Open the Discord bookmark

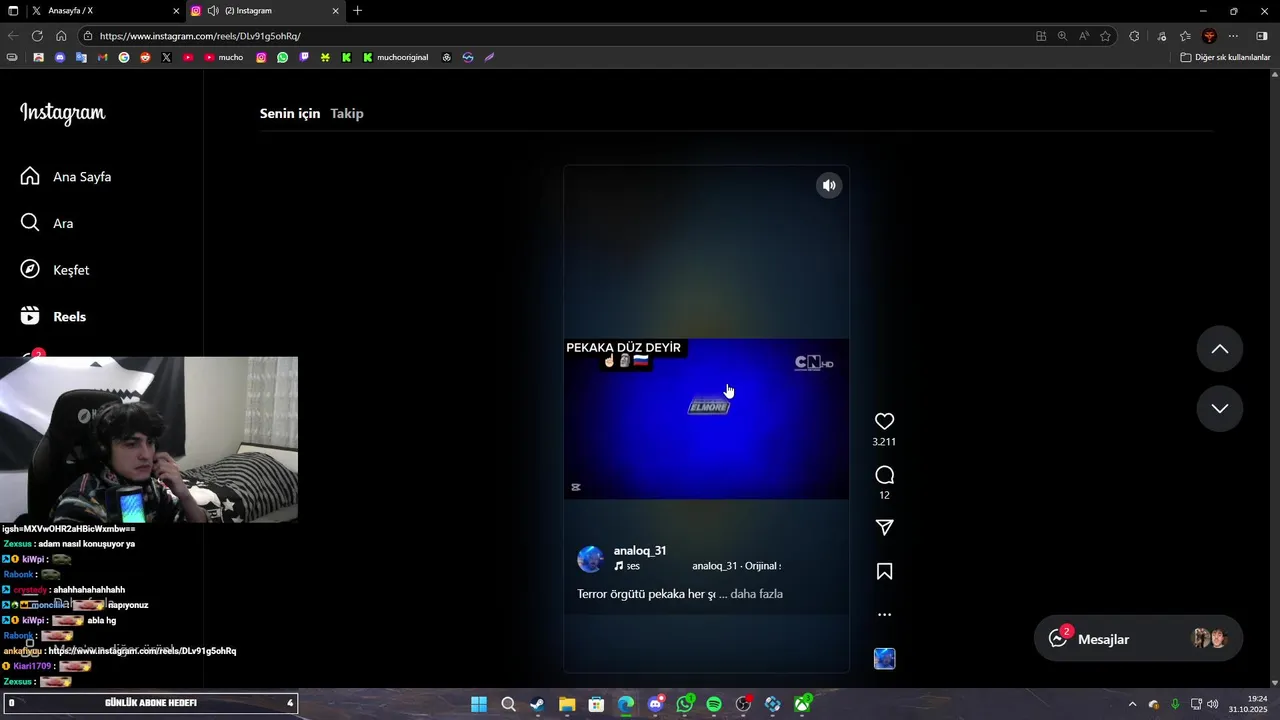click(59, 57)
